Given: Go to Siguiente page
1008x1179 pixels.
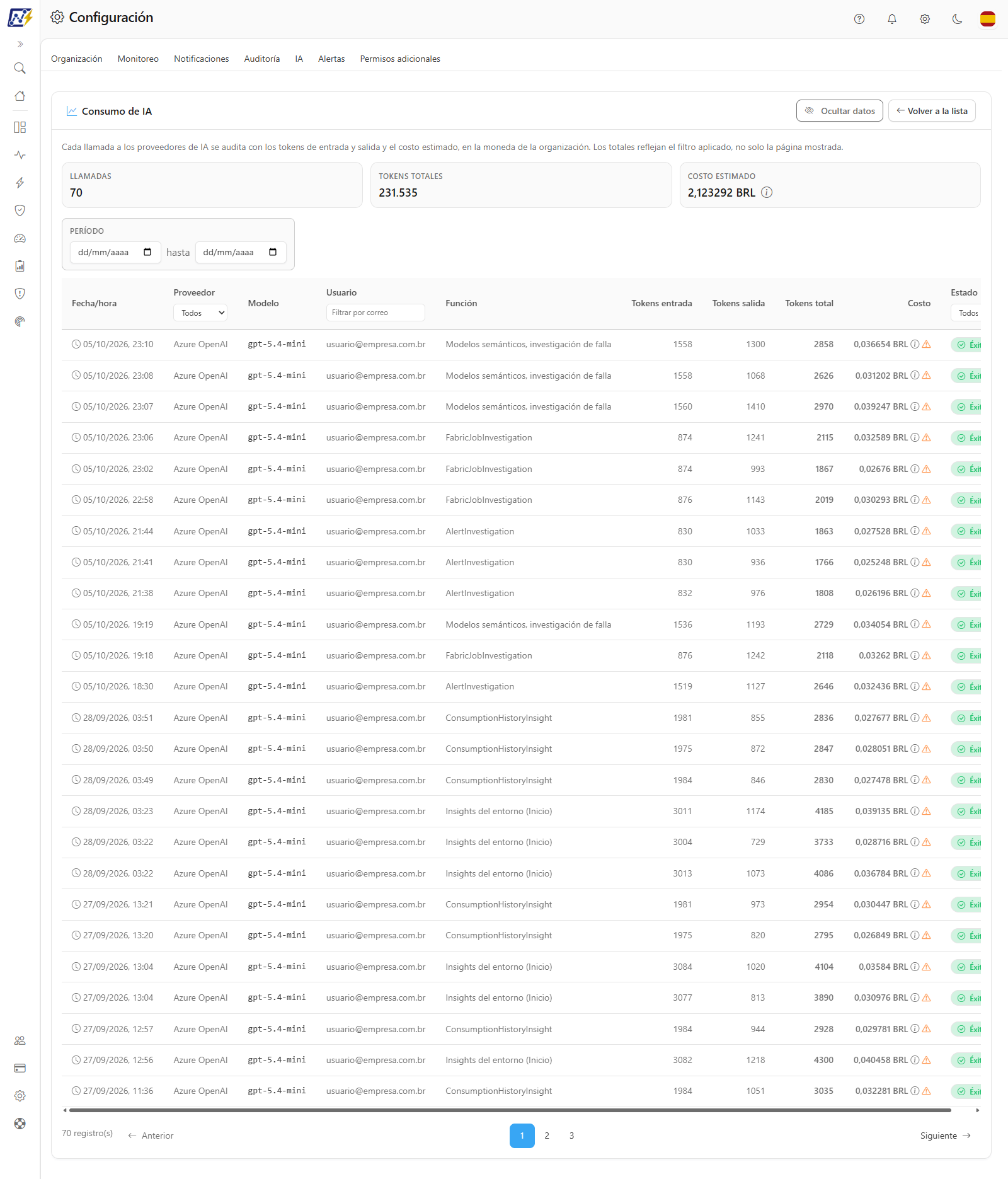Looking at the screenshot, I should click(945, 1136).
